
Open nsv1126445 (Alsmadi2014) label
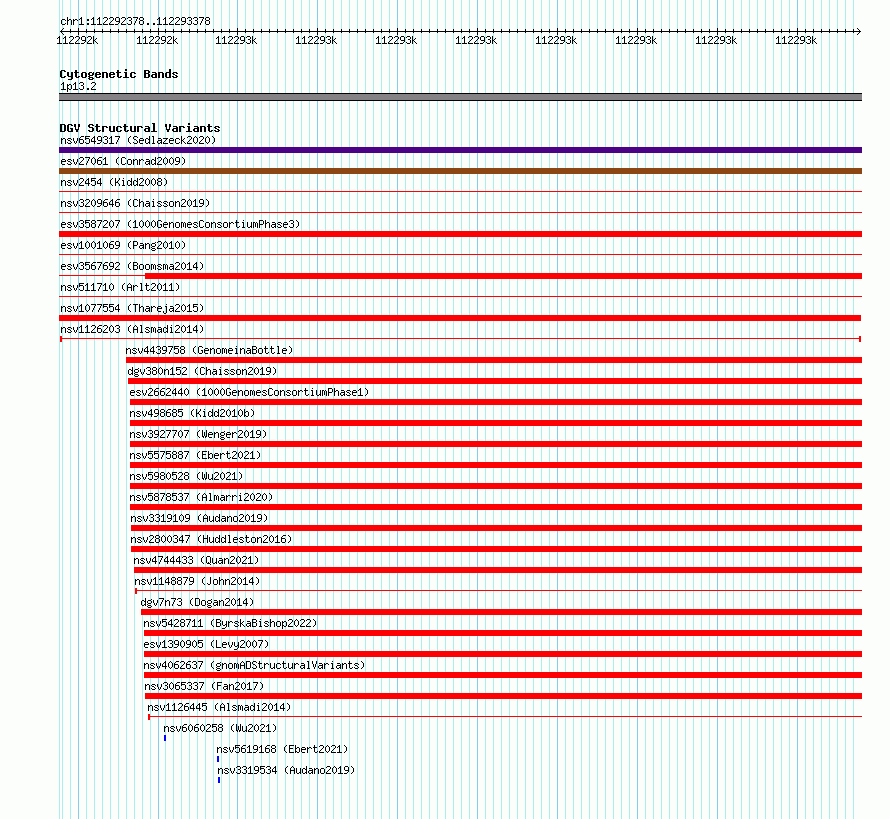[x=219, y=707]
